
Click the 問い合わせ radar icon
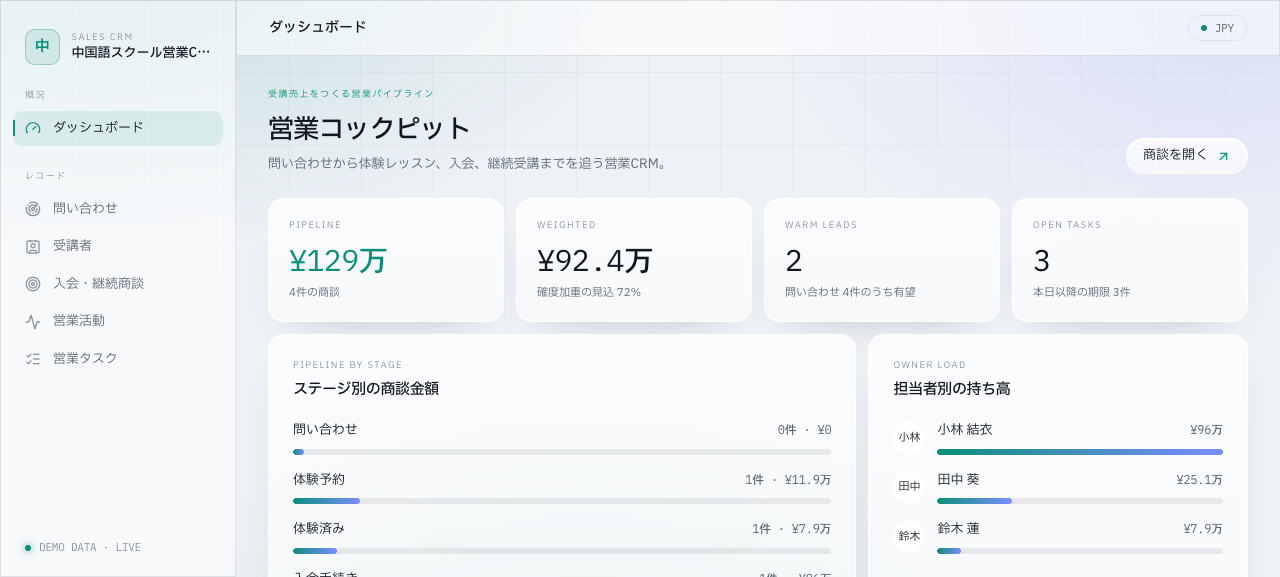(33, 209)
